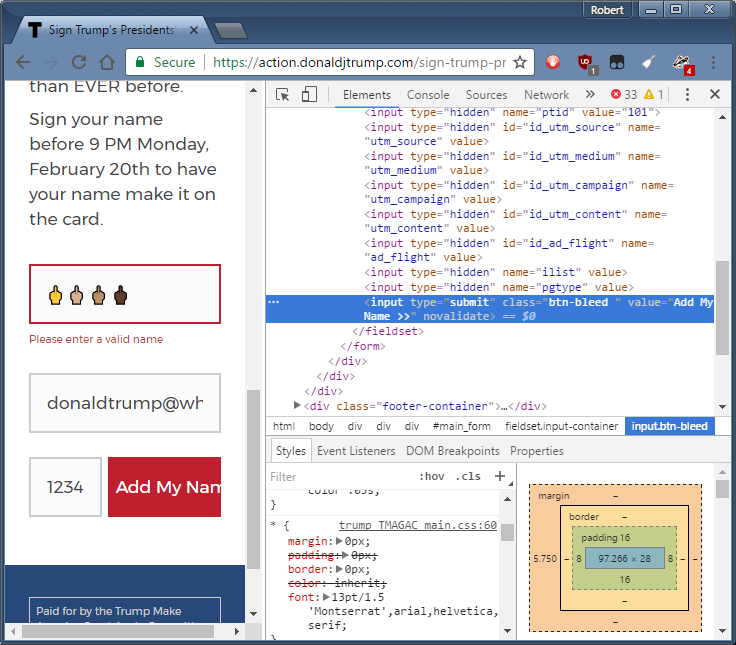Click the closing fieldset tag line
Viewport: 736px width, 645px height.
[388, 331]
